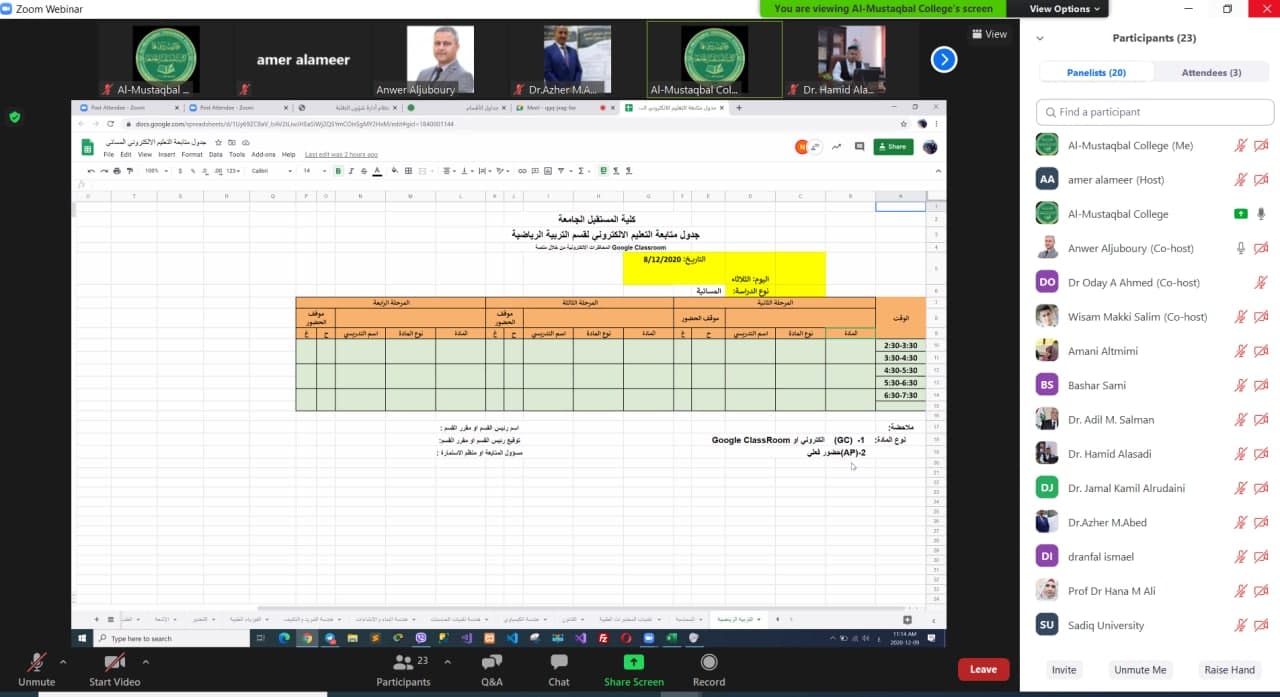Unmute using the Zoom microphone icon
Screen dimensions: 1280x697
point(36,662)
